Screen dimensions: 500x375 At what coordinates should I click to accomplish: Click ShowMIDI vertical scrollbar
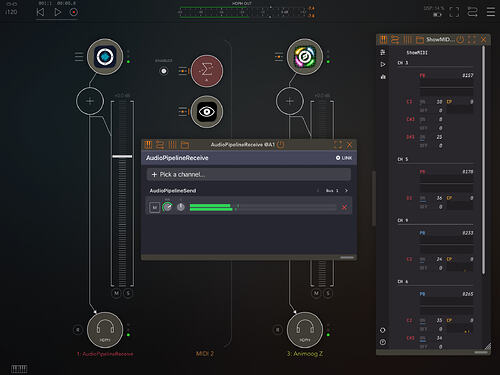[484, 160]
